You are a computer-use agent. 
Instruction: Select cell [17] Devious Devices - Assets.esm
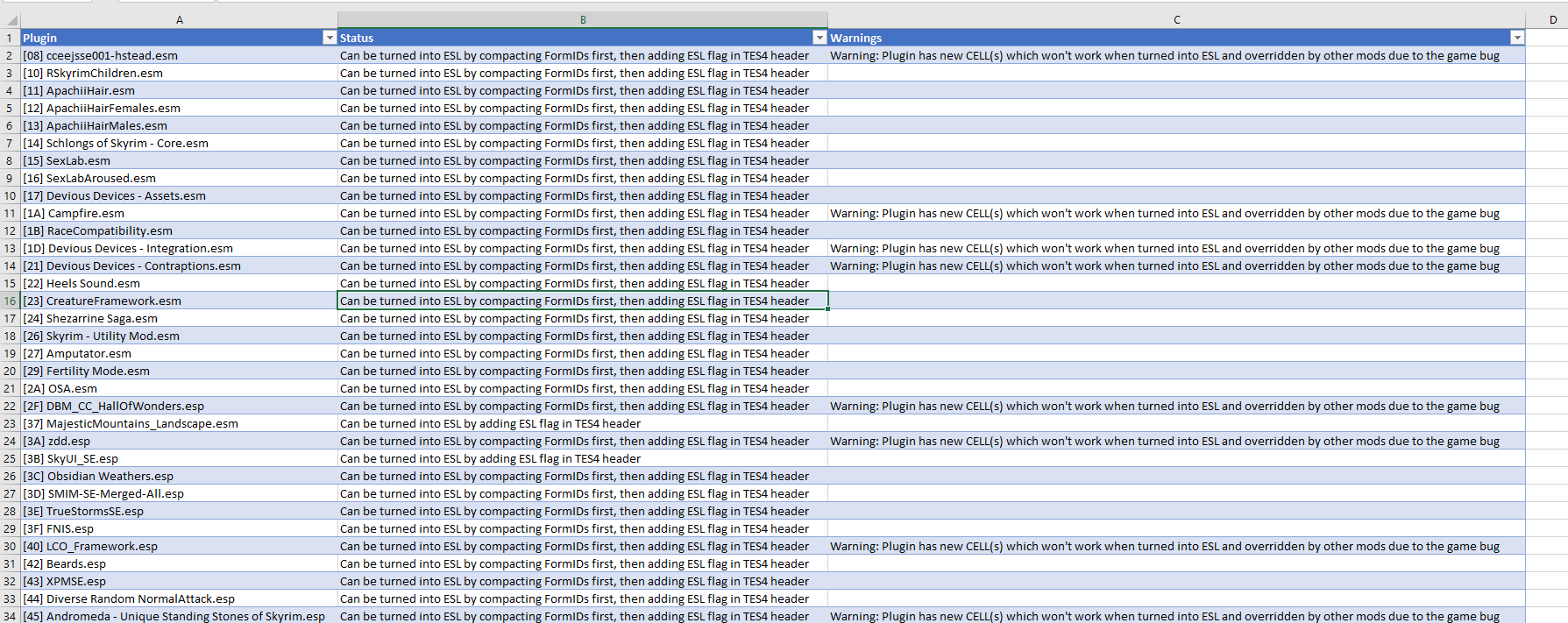[179, 195]
